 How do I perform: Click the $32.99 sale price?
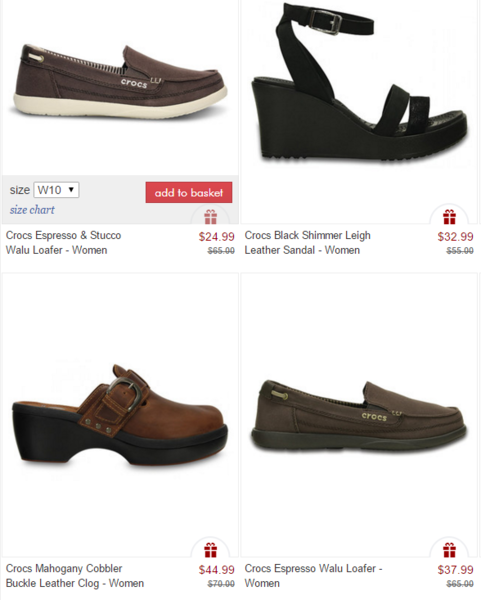pyautogui.click(x=455, y=237)
